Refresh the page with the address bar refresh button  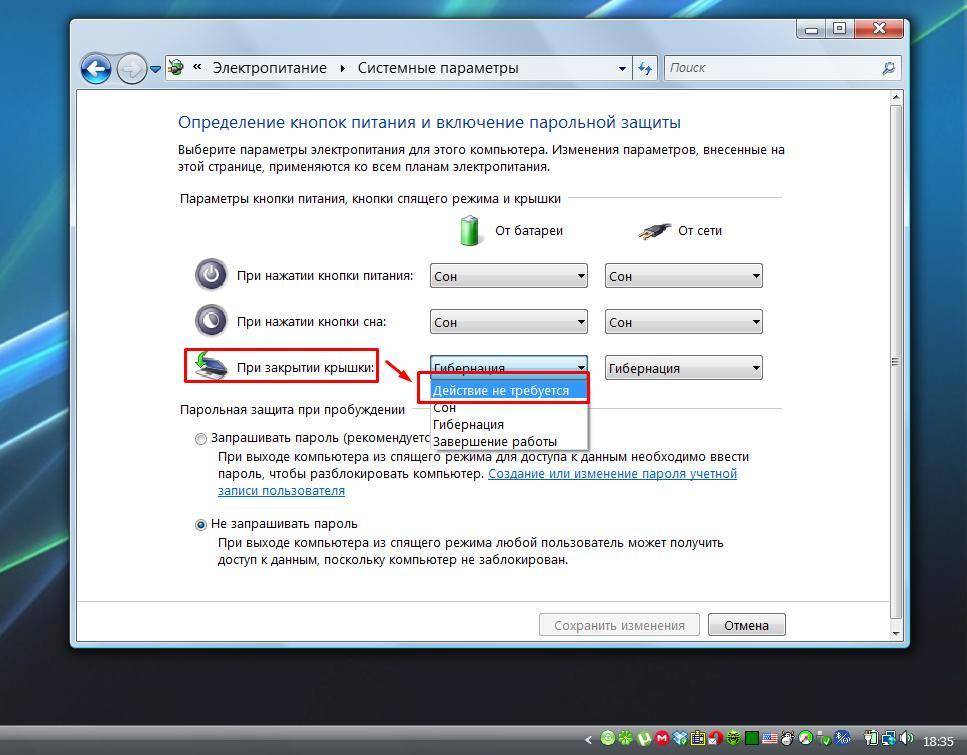(x=645, y=68)
